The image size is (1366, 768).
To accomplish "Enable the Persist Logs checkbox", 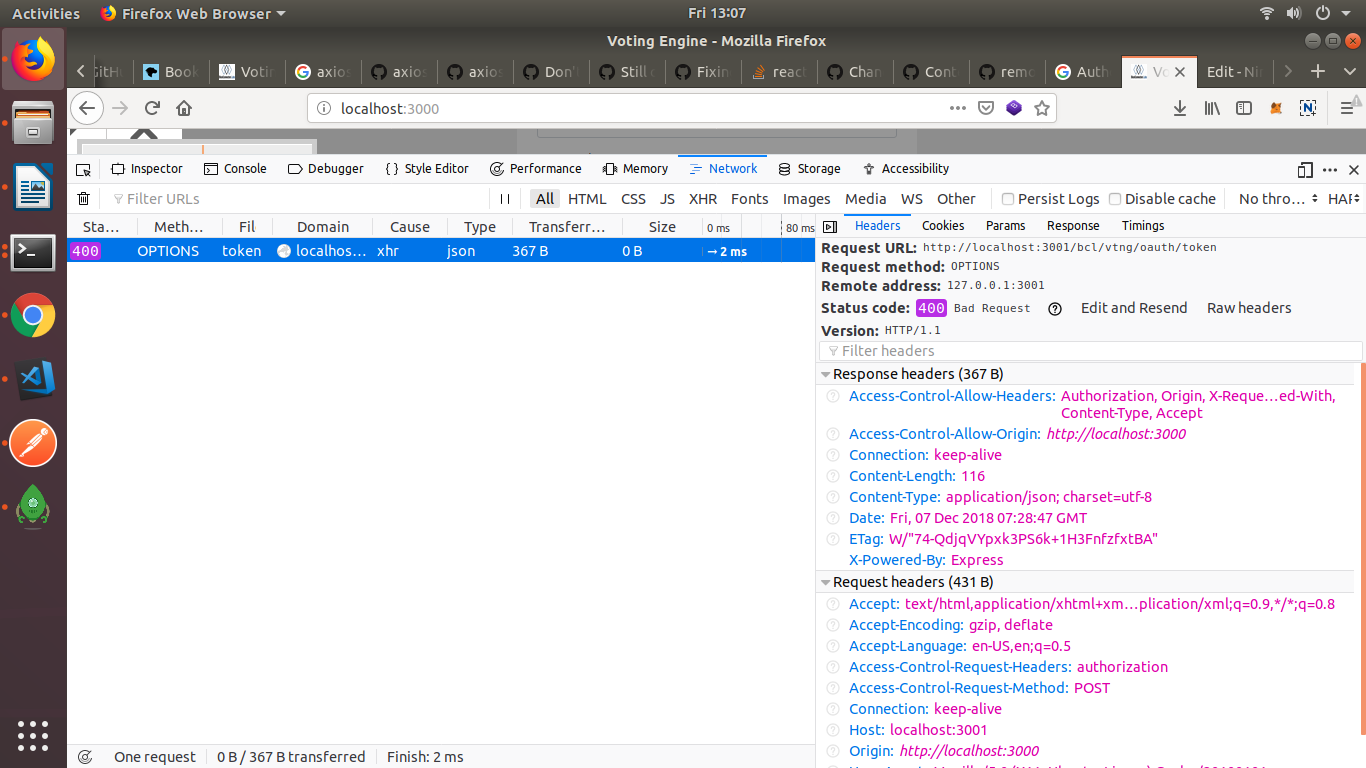I will pos(1008,199).
